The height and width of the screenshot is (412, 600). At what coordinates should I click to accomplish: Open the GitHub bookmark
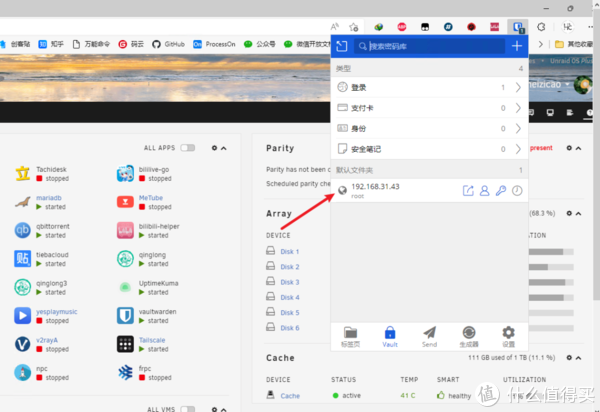coord(168,44)
